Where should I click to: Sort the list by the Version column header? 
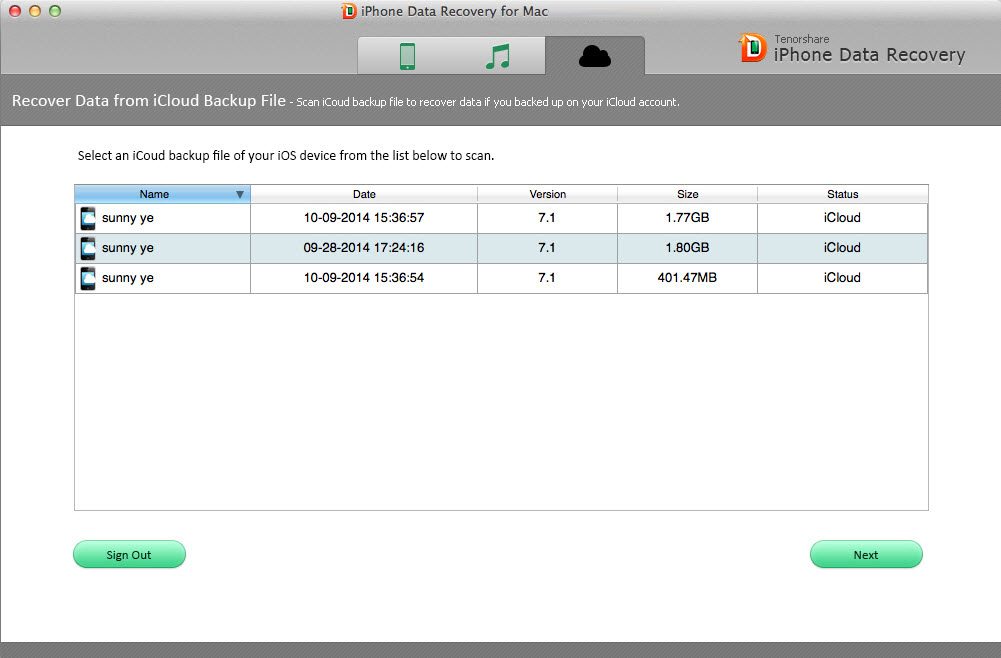548,194
